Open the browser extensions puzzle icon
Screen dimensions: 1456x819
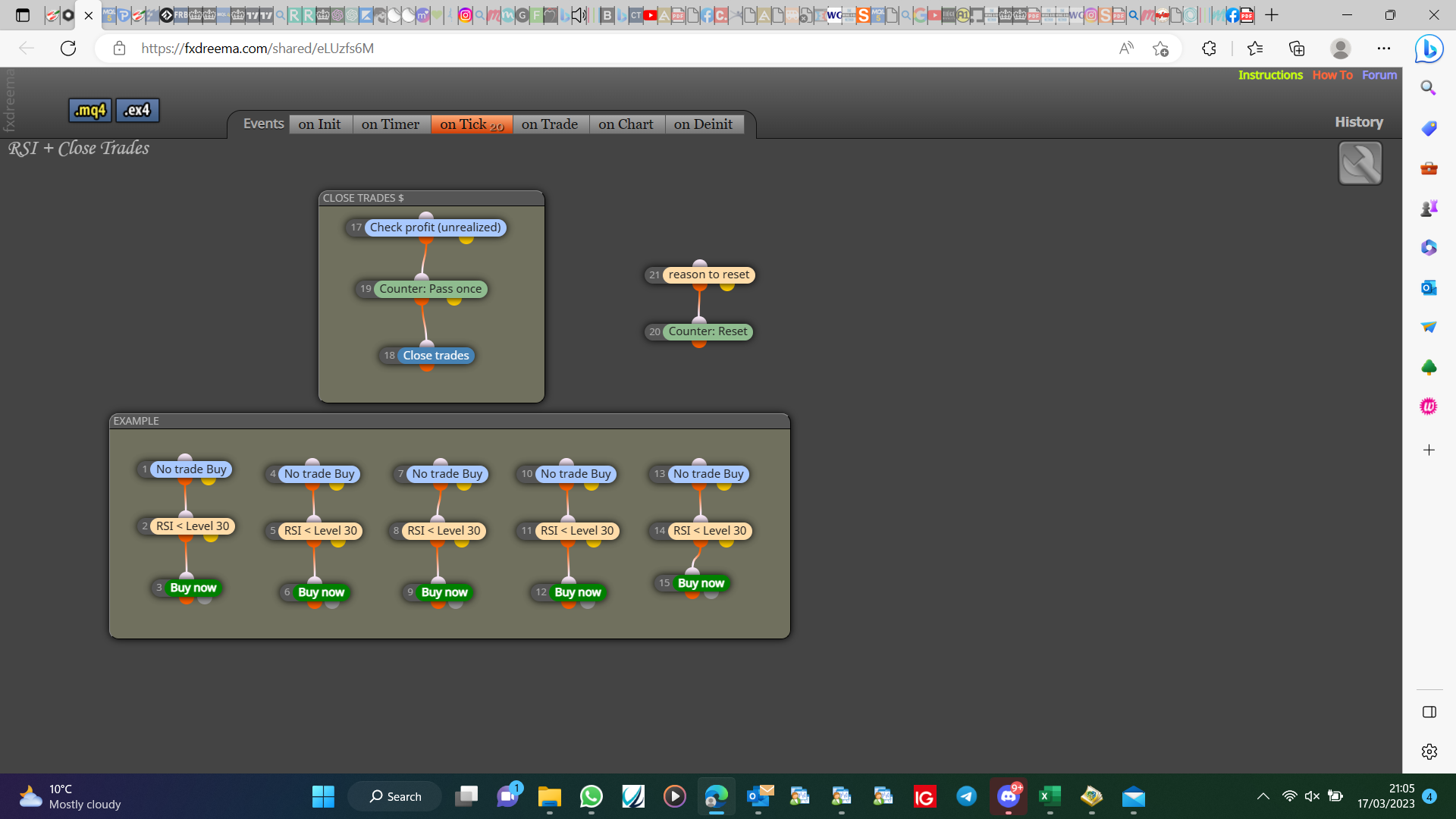[1209, 49]
